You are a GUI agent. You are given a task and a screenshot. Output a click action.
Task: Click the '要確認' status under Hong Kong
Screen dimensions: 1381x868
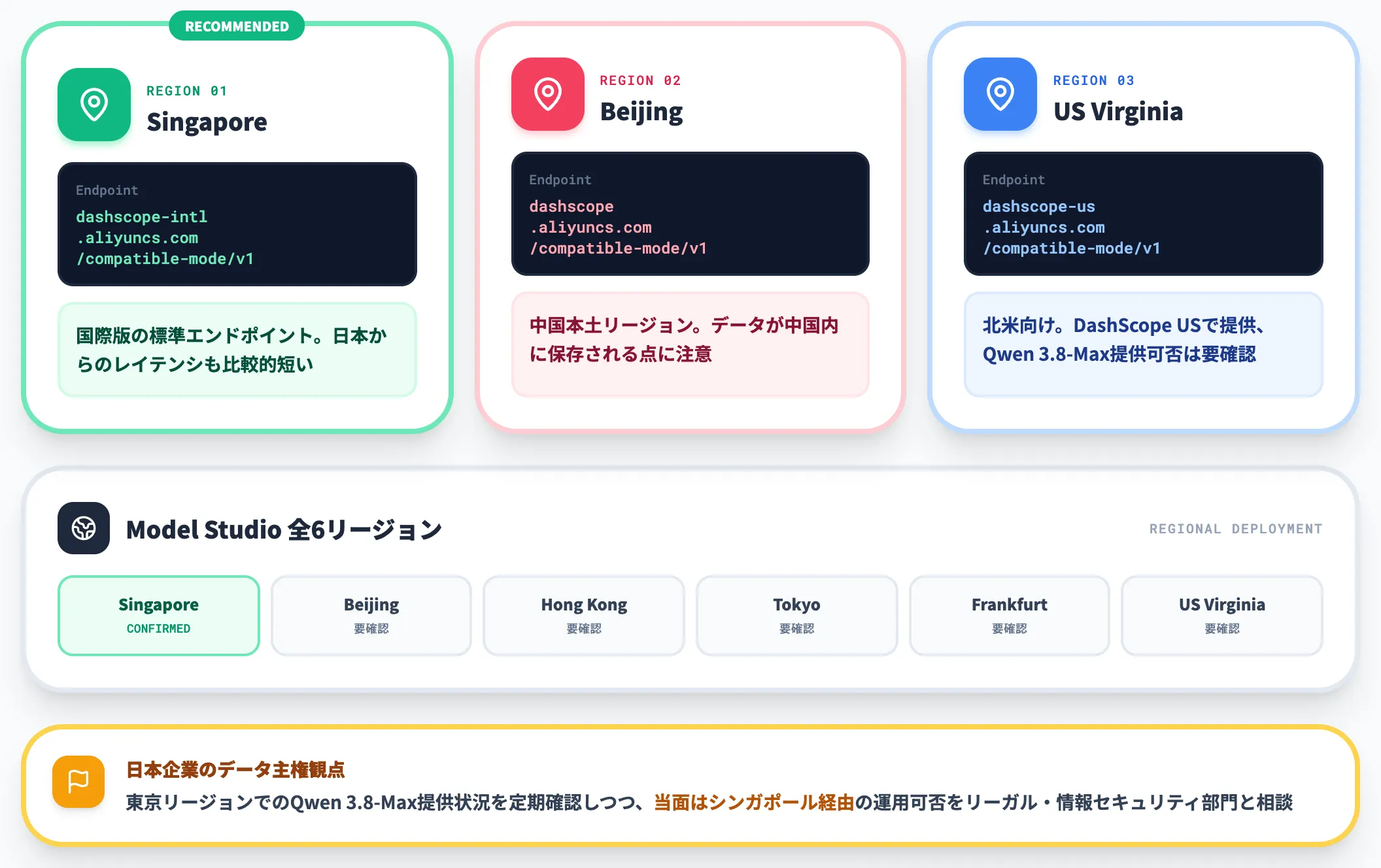tap(584, 629)
